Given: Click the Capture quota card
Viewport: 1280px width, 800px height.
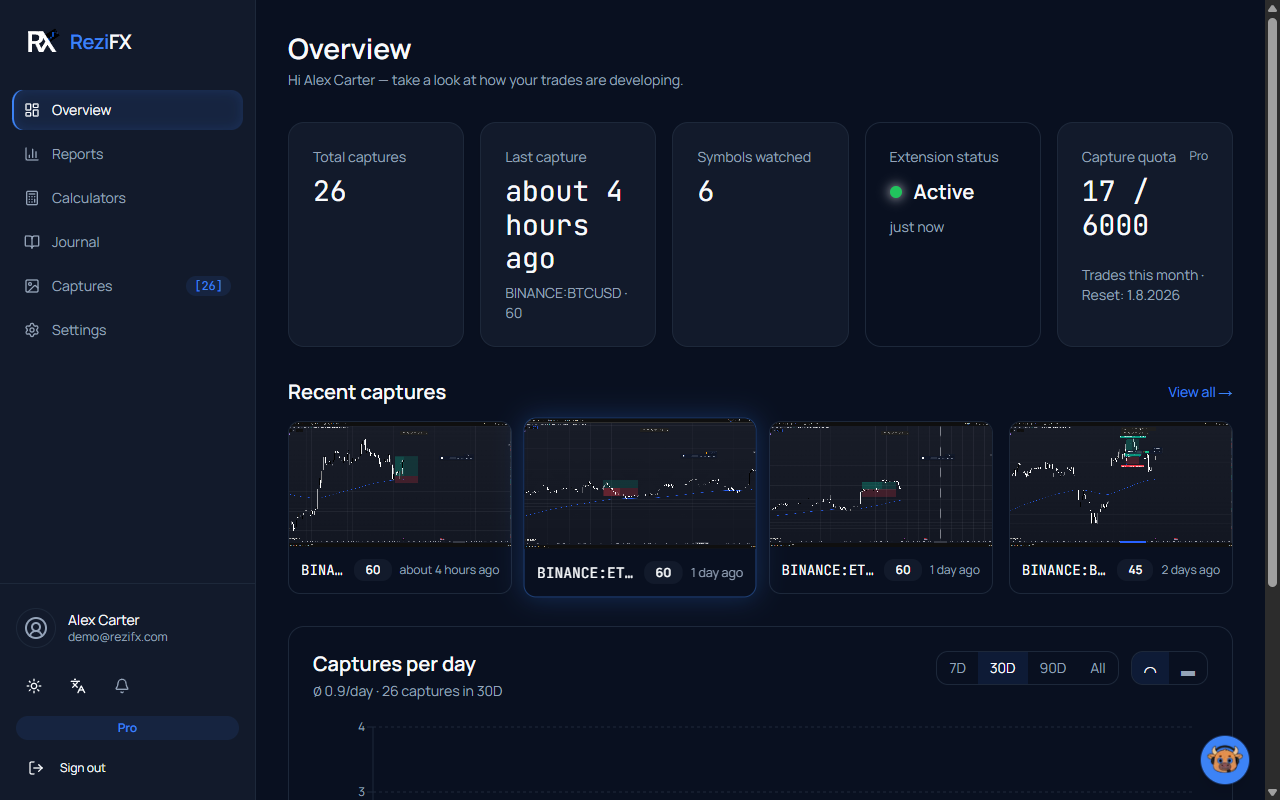Looking at the screenshot, I should tap(1145, 234).
